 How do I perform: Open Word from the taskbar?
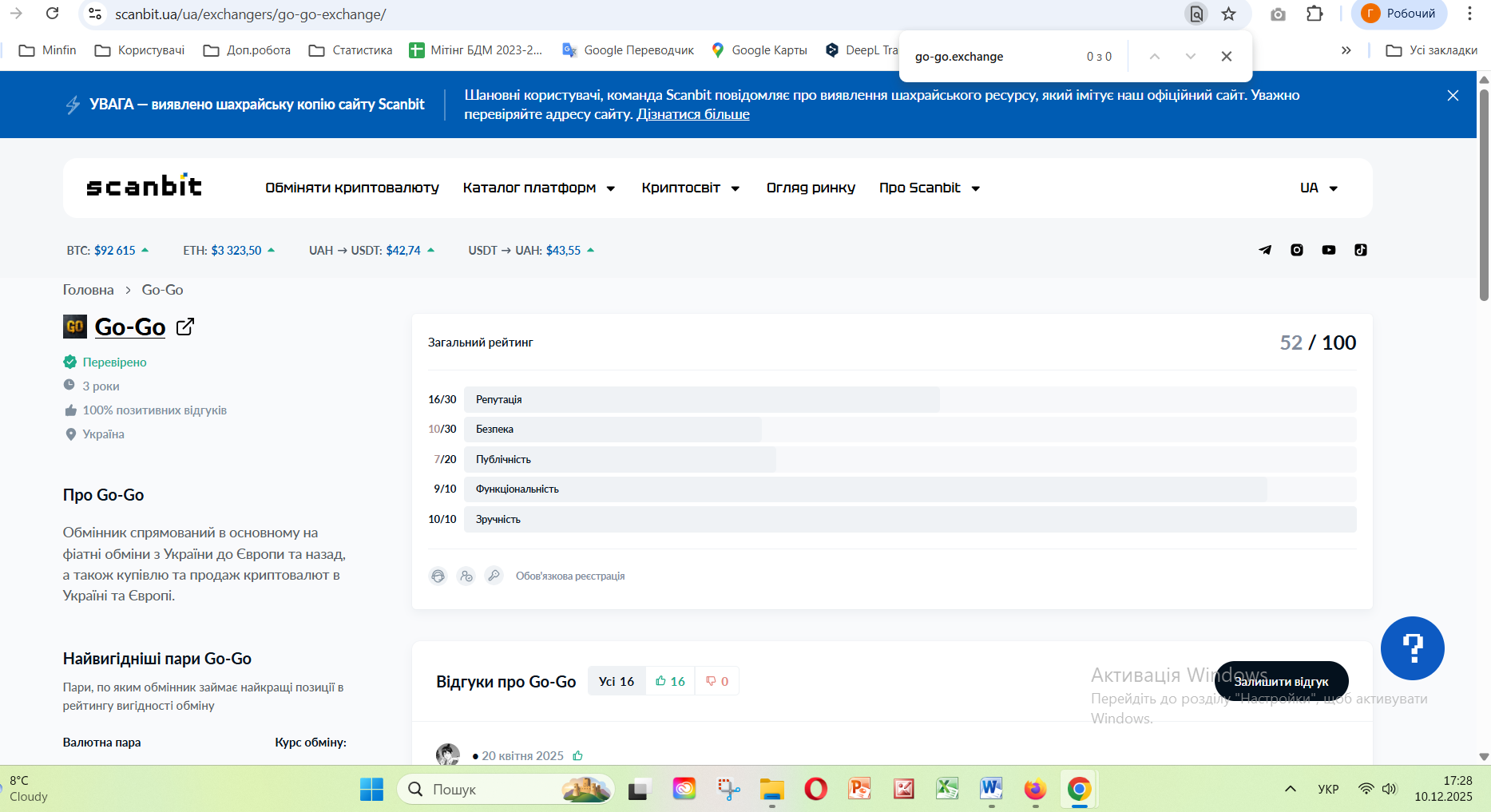tap(991, 789)
